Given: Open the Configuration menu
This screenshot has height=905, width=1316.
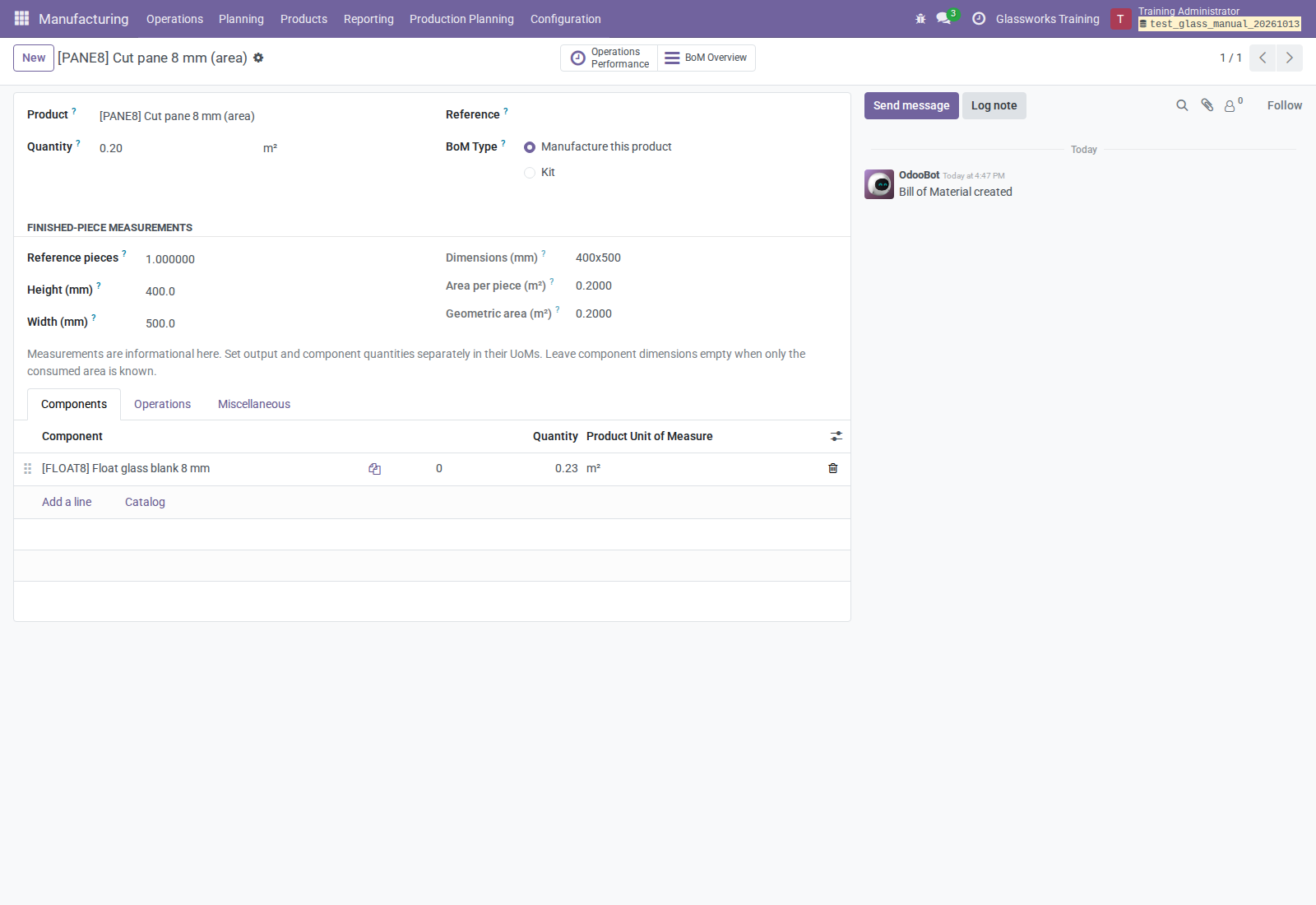Looking at the screenshot, I should (565, 18).
